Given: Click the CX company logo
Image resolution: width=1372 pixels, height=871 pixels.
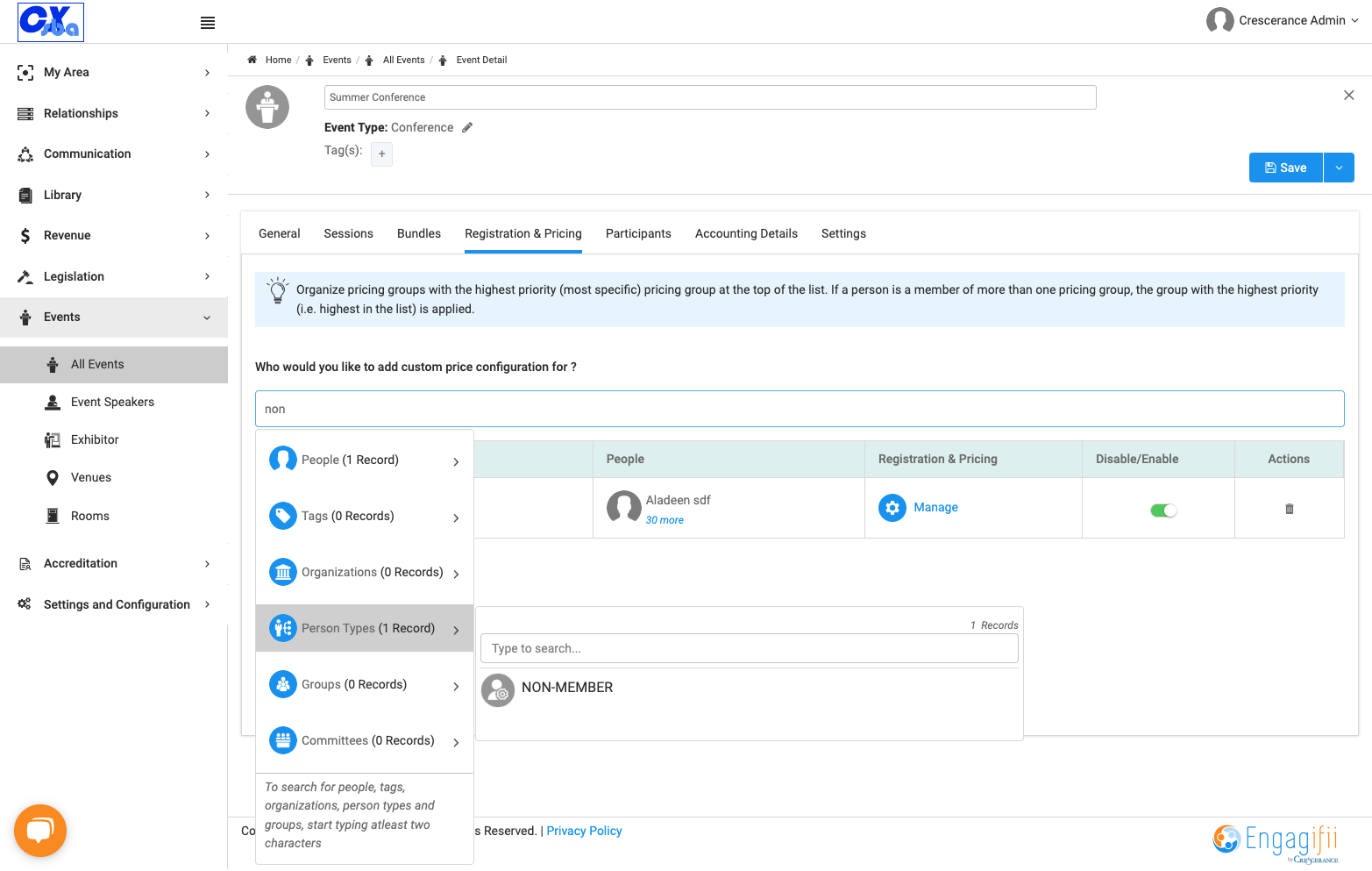Looking at the screenshot, I should pyautogui.click(x=51, y=22).
